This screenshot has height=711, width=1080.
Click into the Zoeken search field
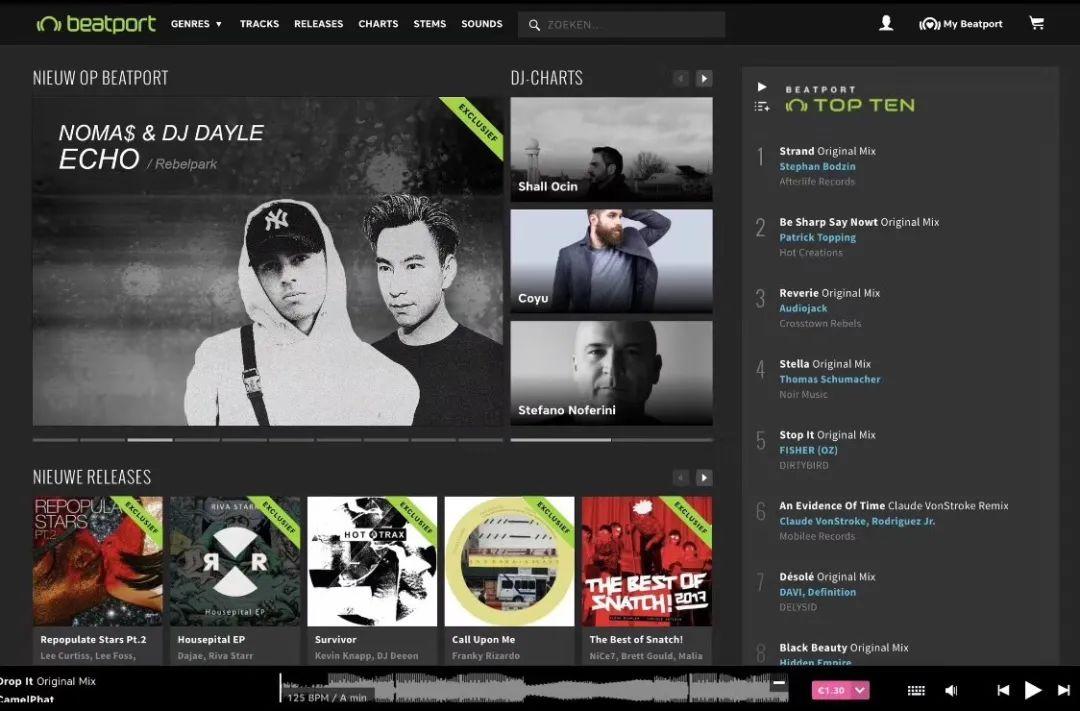tap(621, 25)
